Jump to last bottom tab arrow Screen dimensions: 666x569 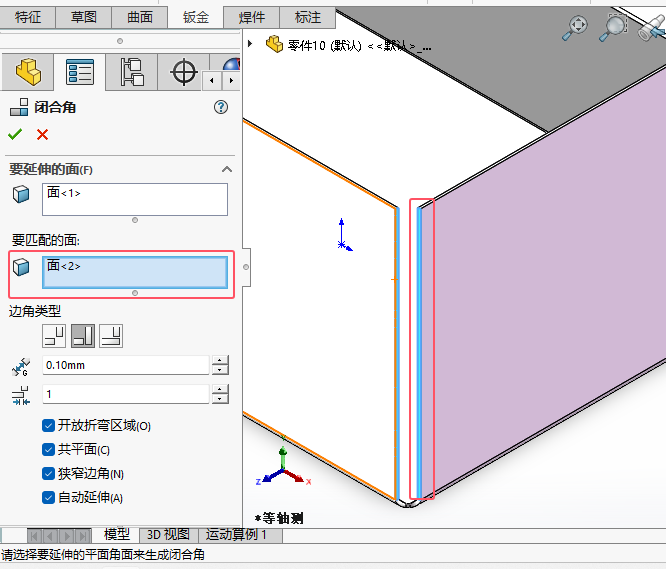point(83,536)
